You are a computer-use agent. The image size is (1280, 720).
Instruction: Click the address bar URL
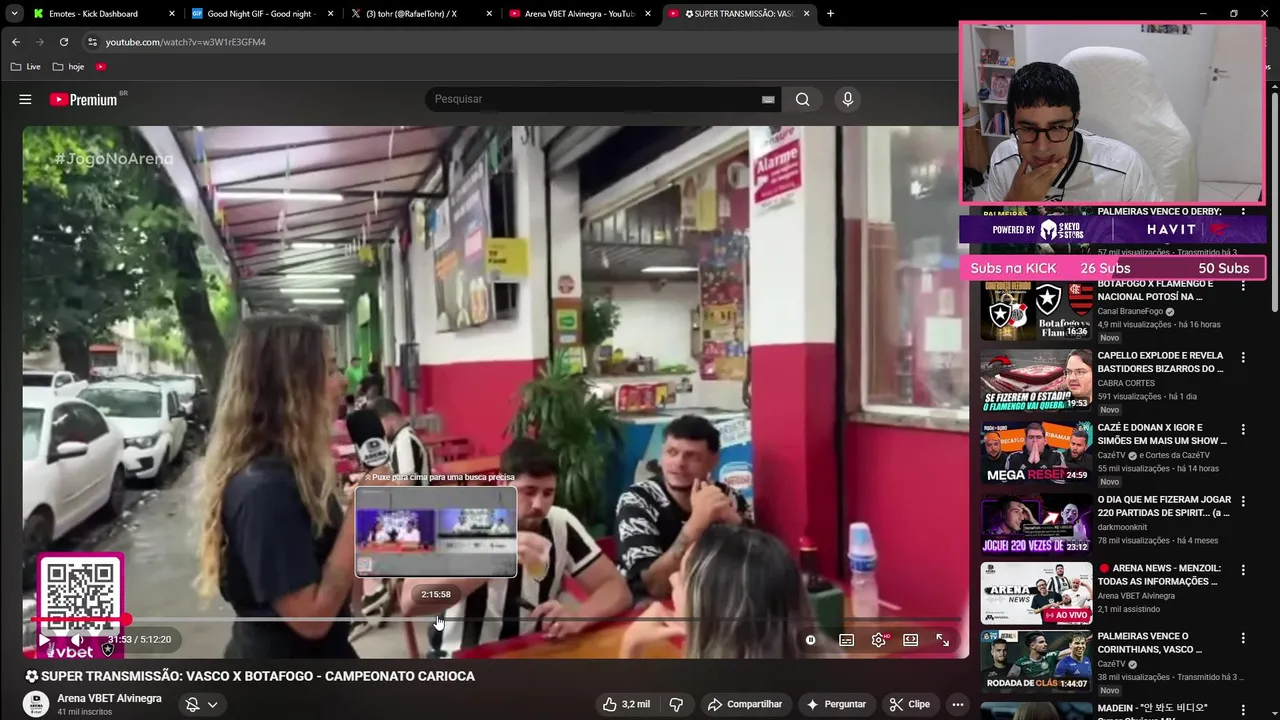point(186,42)
